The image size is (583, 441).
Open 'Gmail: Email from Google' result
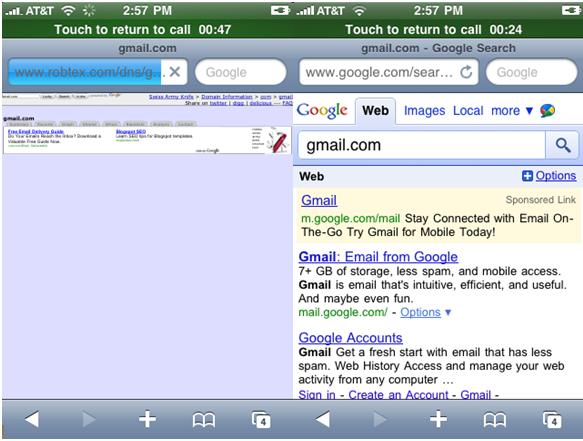pyautogui.click(x=378, y=257)
